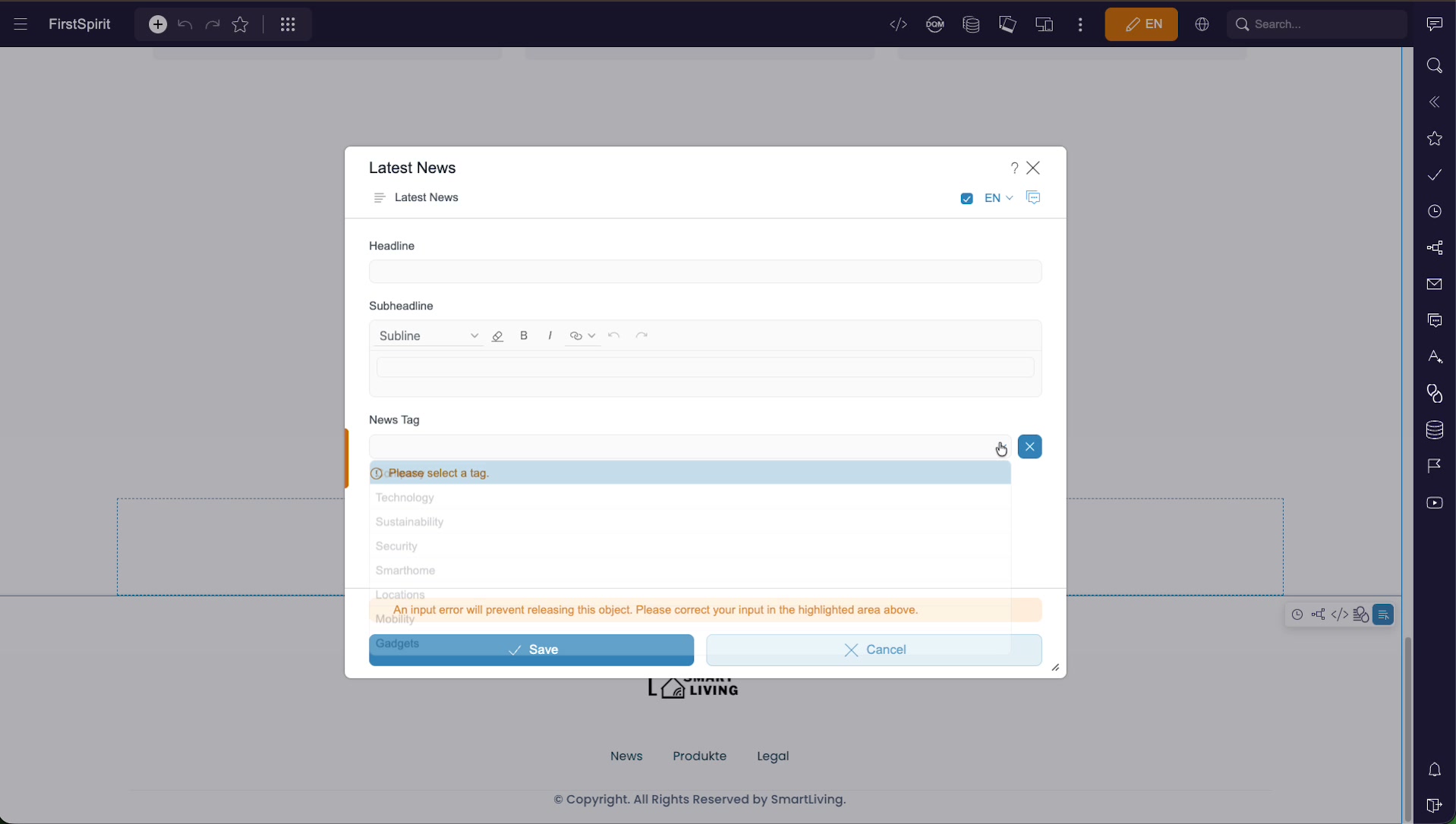
Task: Open the insert link dropdown
Action: point(582,336)
